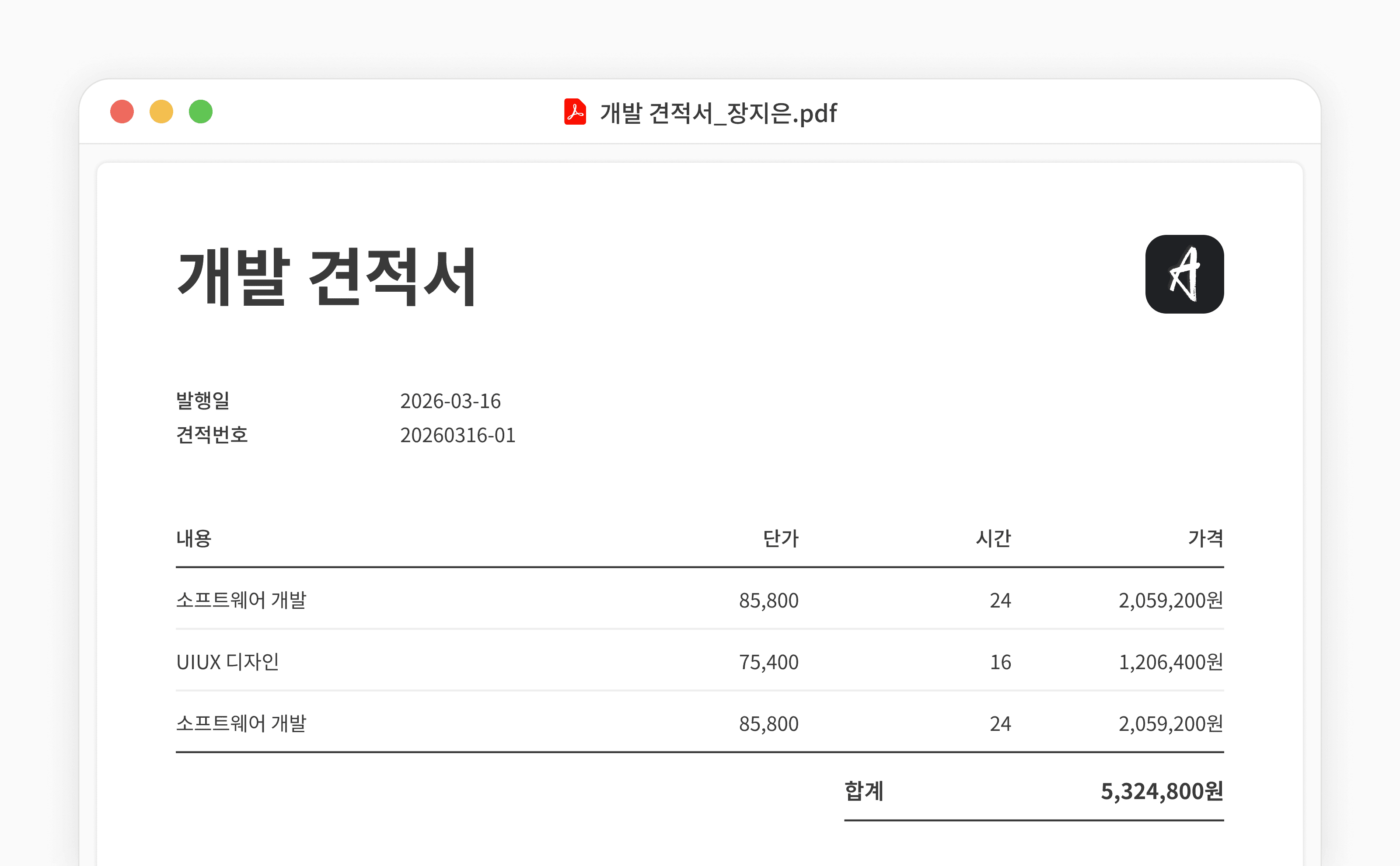
Task: Click the 75,400 unit price cell
Action: pyautogui.click(x=768, y=662)
